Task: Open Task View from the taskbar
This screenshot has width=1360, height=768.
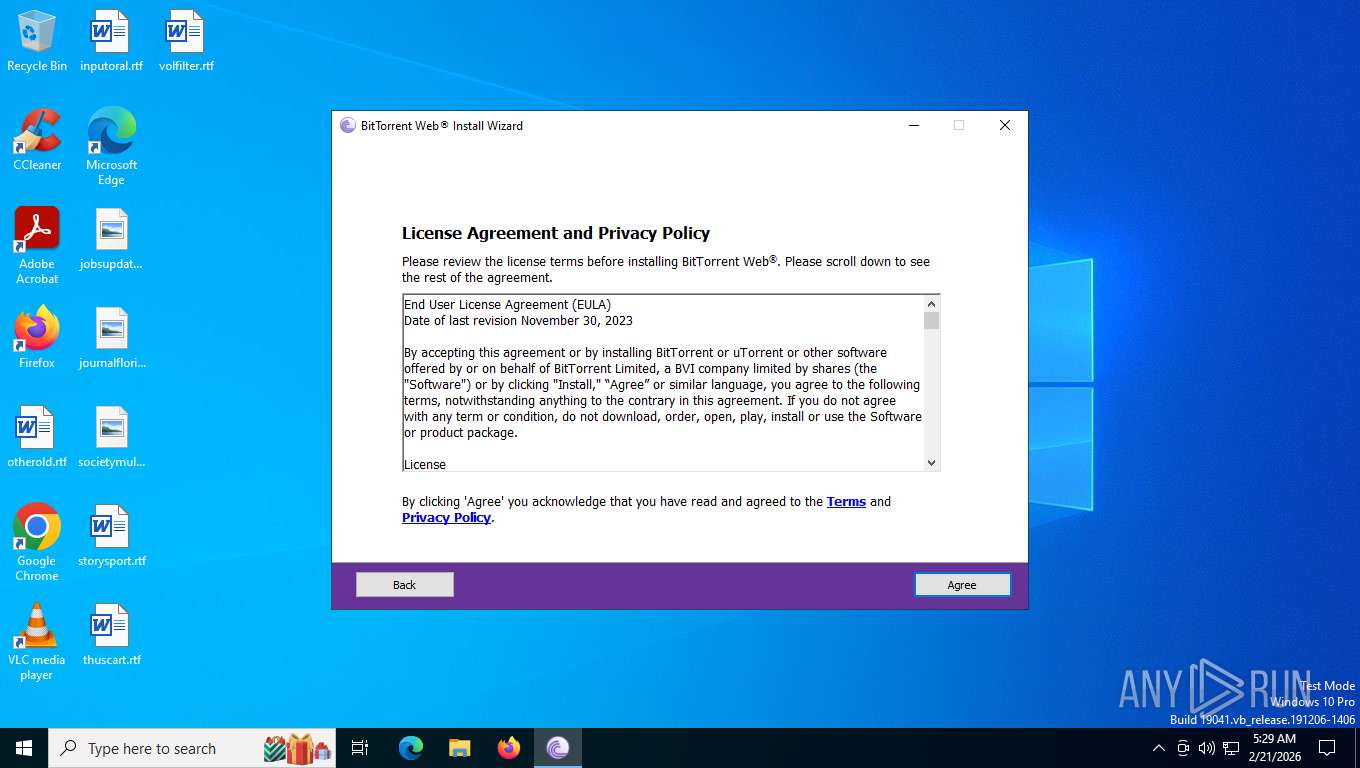Action: point(360,748)
